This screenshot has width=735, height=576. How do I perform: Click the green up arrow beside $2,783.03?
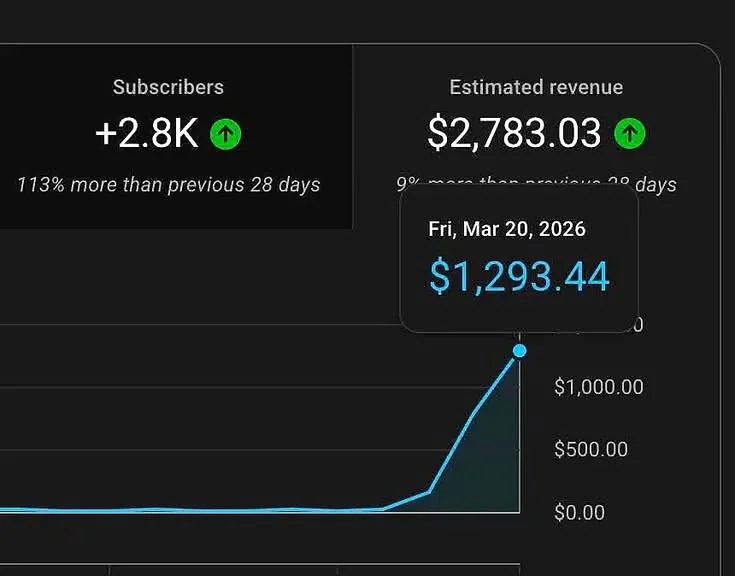630,134
